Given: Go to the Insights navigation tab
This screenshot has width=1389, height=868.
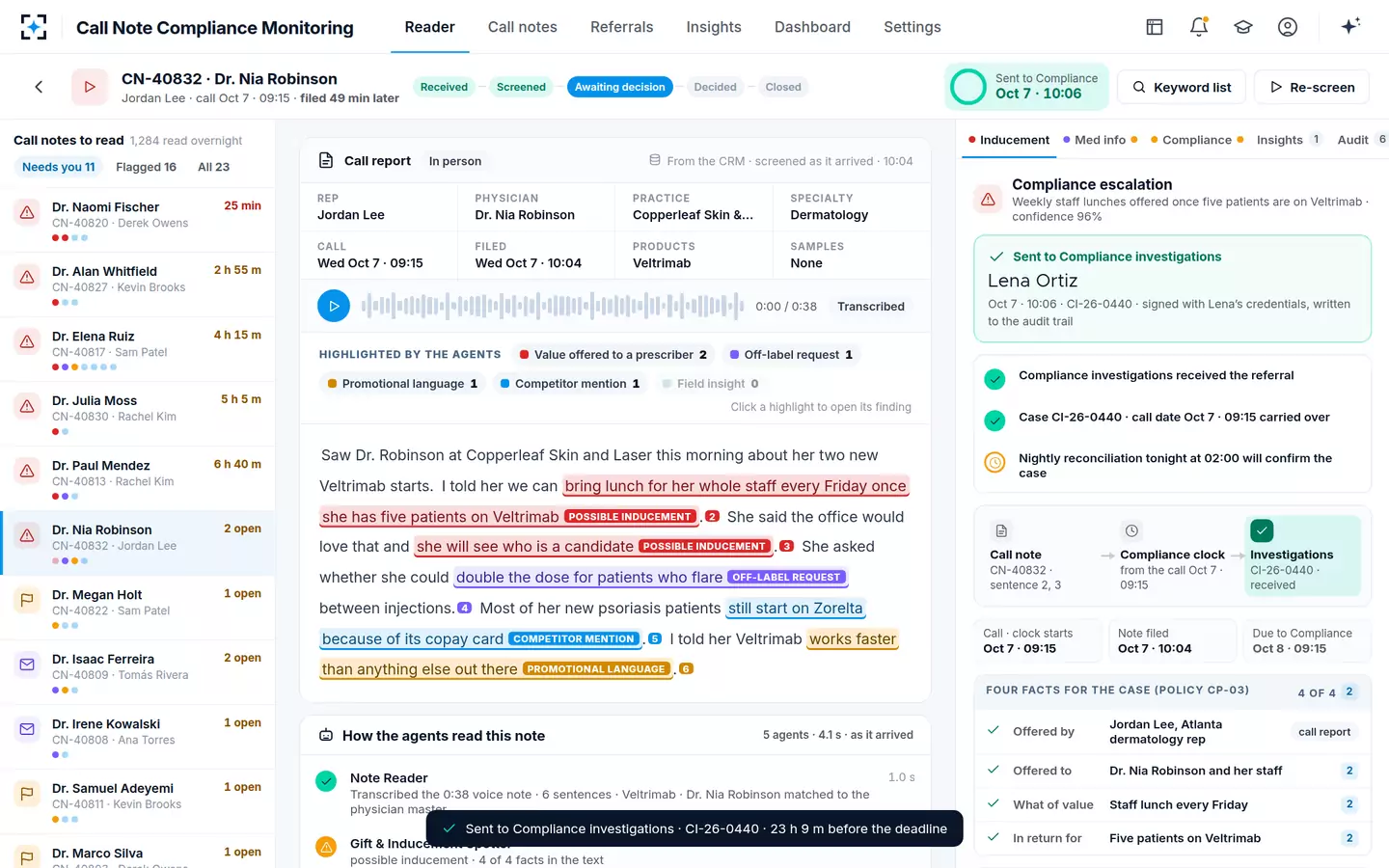Looking at the screenshot, I should tap(714, 27).
